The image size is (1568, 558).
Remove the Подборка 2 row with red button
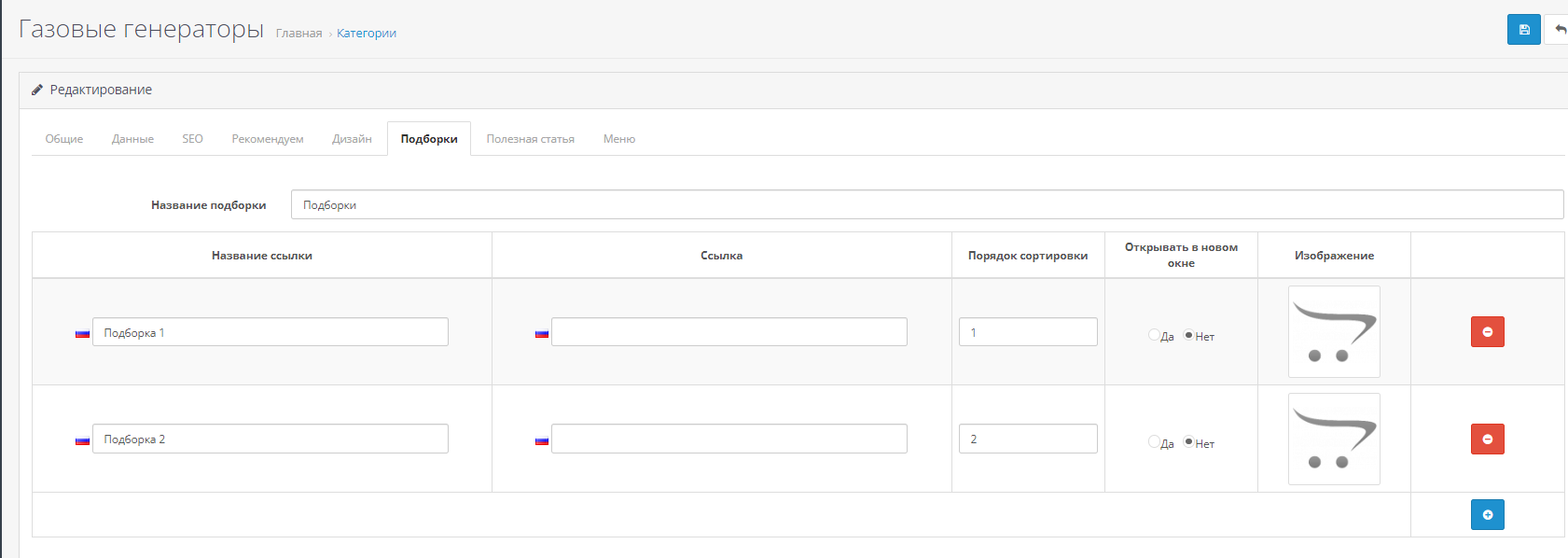point(1487,439)
